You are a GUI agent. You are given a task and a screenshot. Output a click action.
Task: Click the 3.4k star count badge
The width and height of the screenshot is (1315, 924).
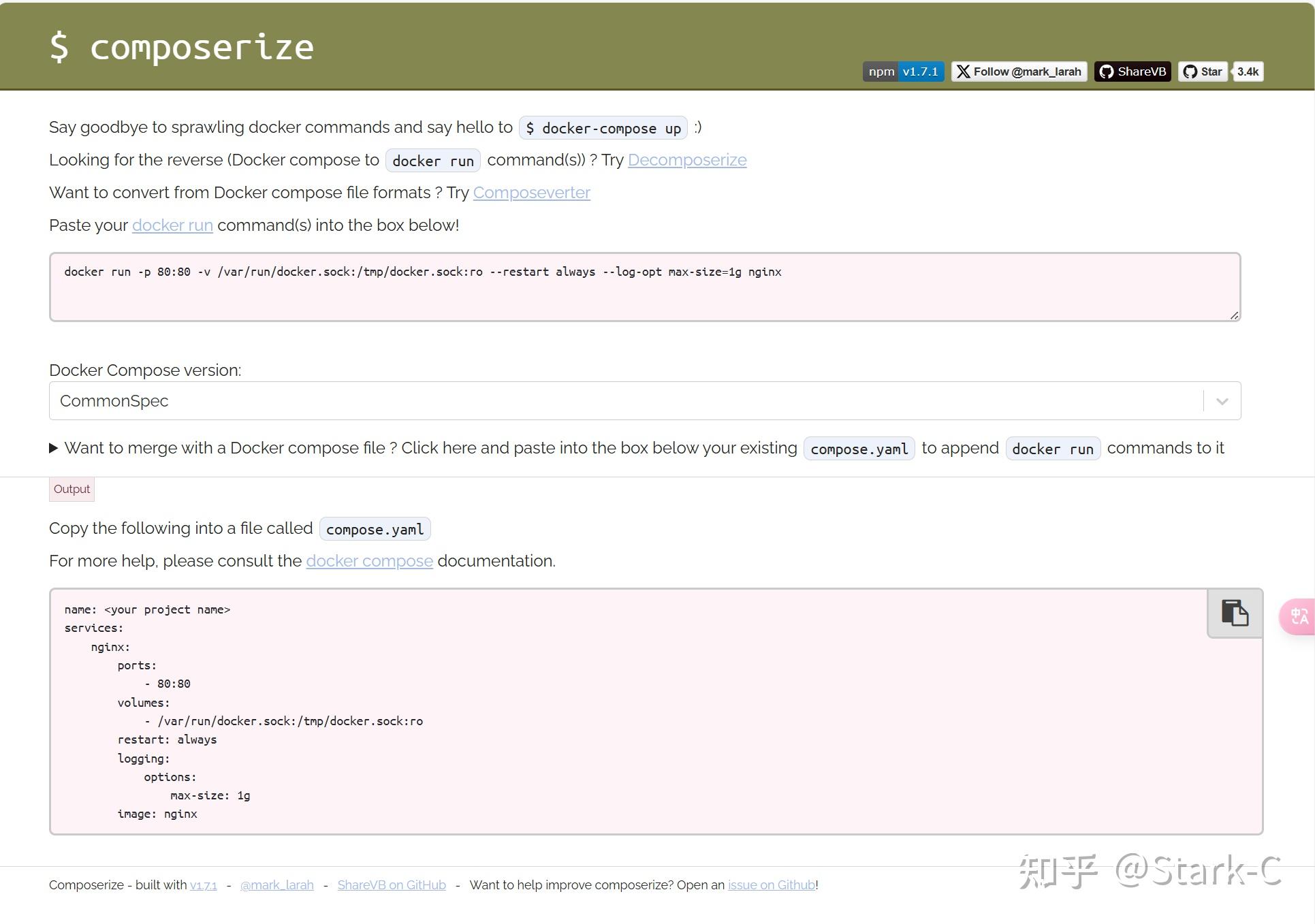coord(1248,71)
